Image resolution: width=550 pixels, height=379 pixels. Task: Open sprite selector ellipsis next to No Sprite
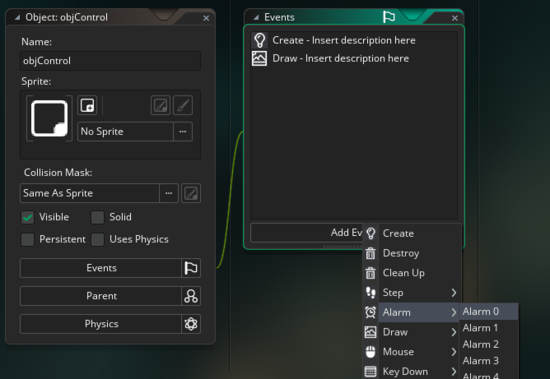pyautogui.click(x=183, y=132)
